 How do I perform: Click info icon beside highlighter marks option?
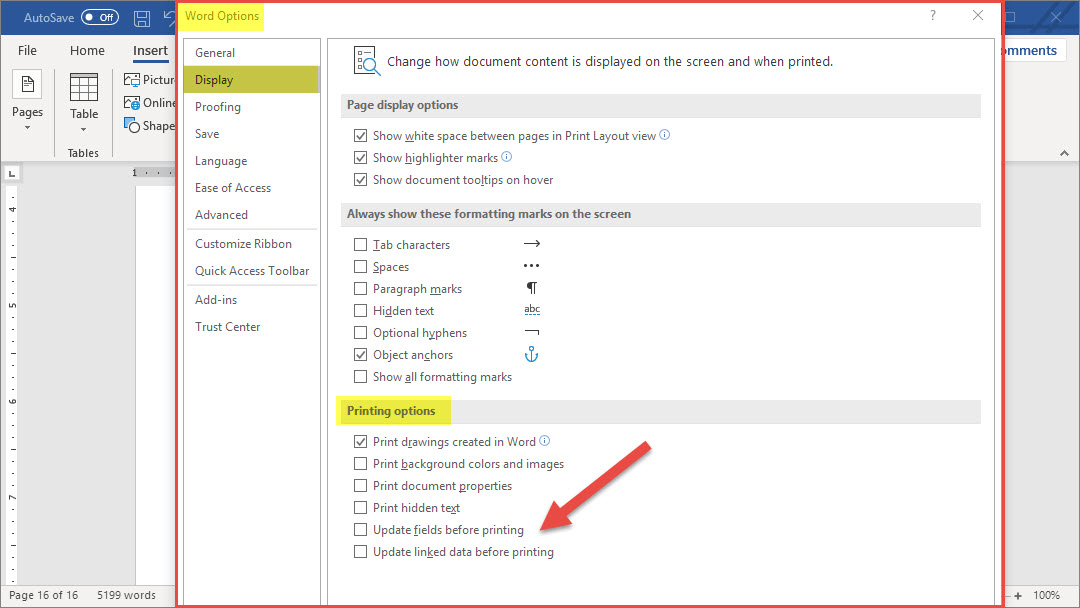coord(506,157)
